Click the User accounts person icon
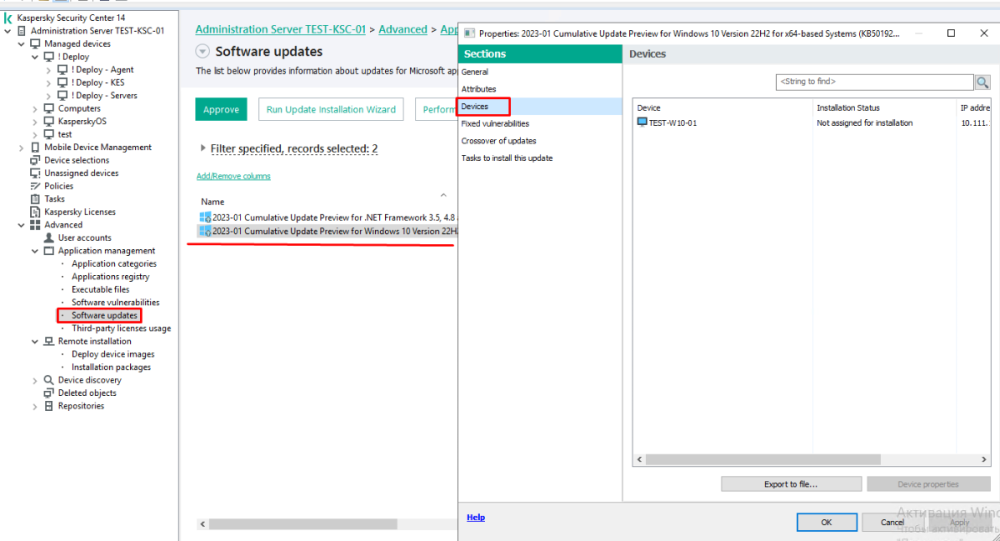 (x=48, y=237)
